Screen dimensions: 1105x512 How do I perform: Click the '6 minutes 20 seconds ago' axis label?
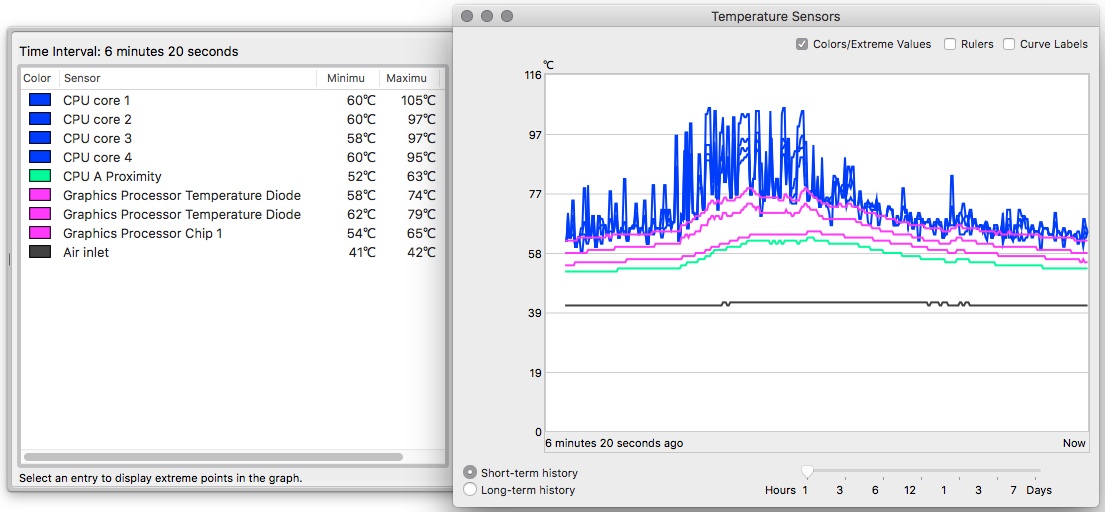[614, 444]
